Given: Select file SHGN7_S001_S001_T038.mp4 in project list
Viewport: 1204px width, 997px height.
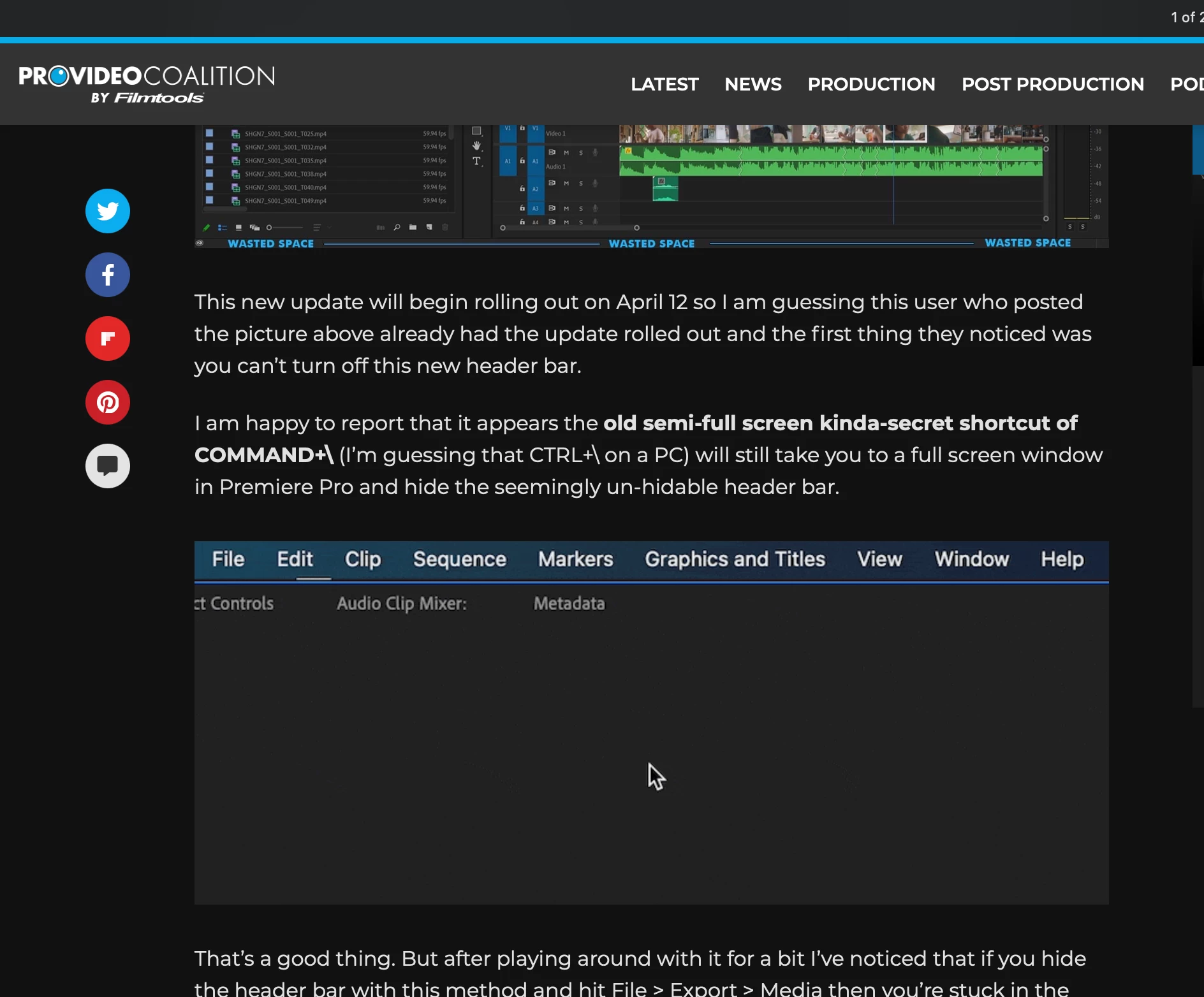Looking at the screenshot, I should pyautogui.click(x=286, y=174).
